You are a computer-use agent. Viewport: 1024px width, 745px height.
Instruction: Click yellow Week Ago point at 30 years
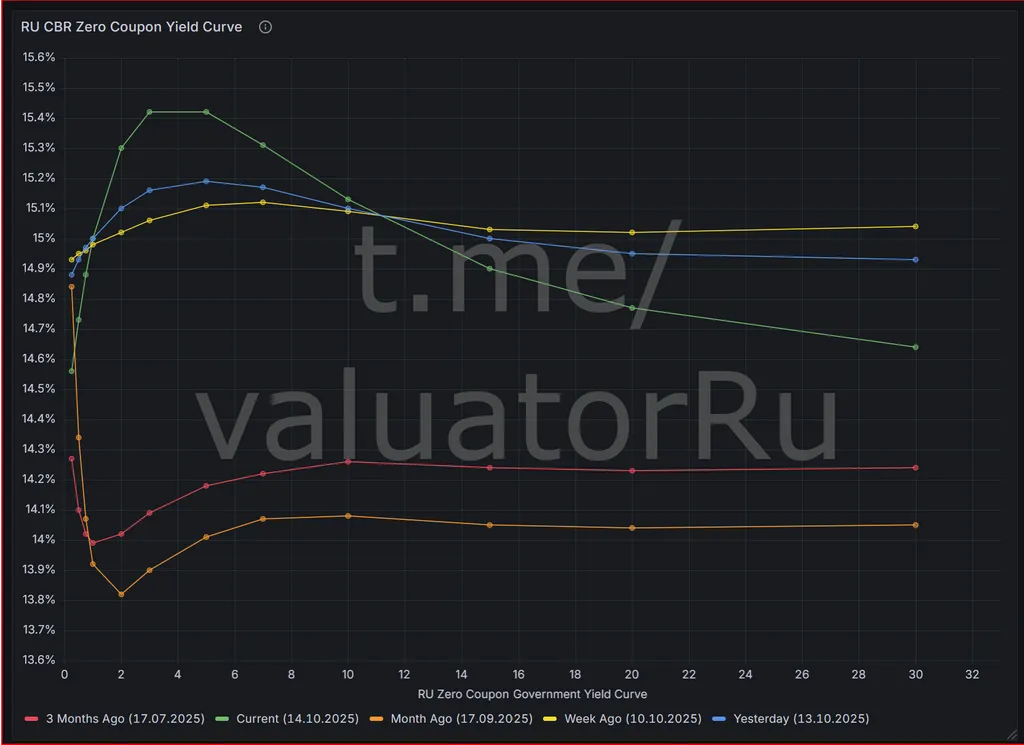coord(915,226)
